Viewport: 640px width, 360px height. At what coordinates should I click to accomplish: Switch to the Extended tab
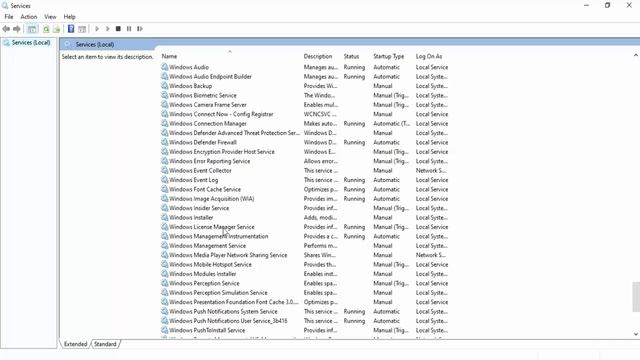(76, 344)
